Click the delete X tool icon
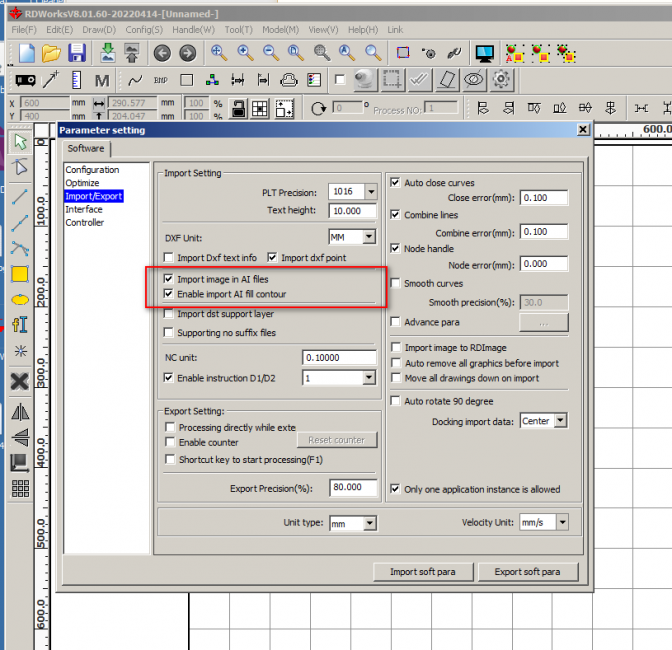 click(x=19, y=381)
